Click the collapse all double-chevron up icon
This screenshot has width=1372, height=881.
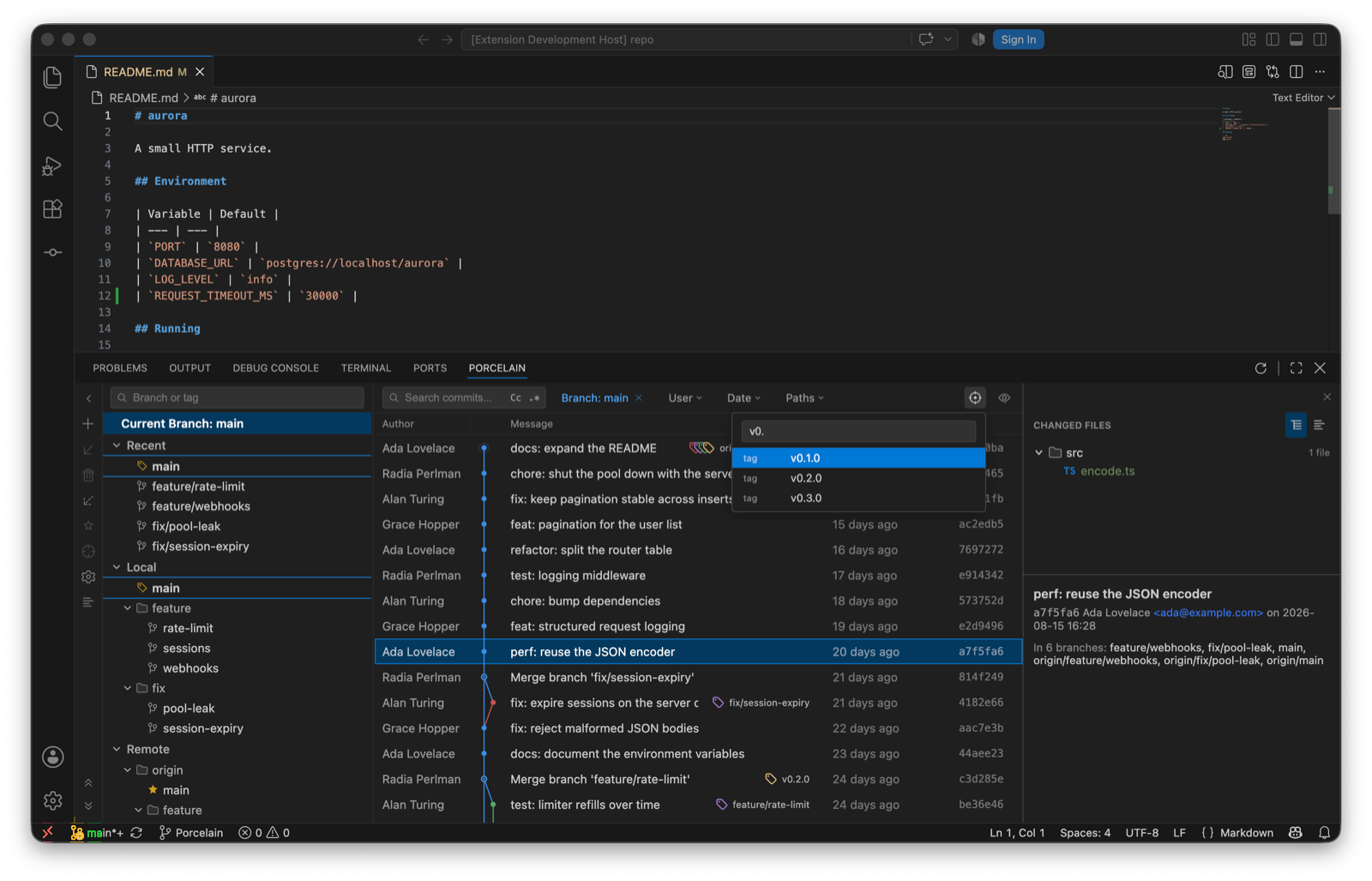click(x=88, y=782)
